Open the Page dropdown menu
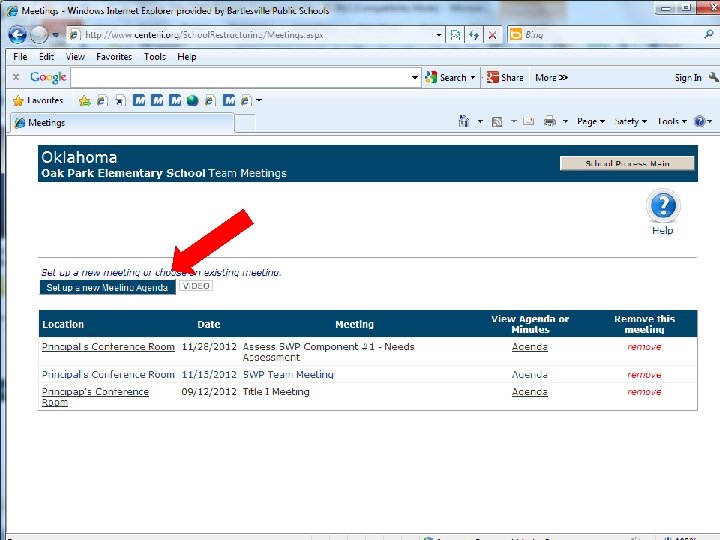Image resolution: width=720 pixels, height=540 pixels. [591, 122]
